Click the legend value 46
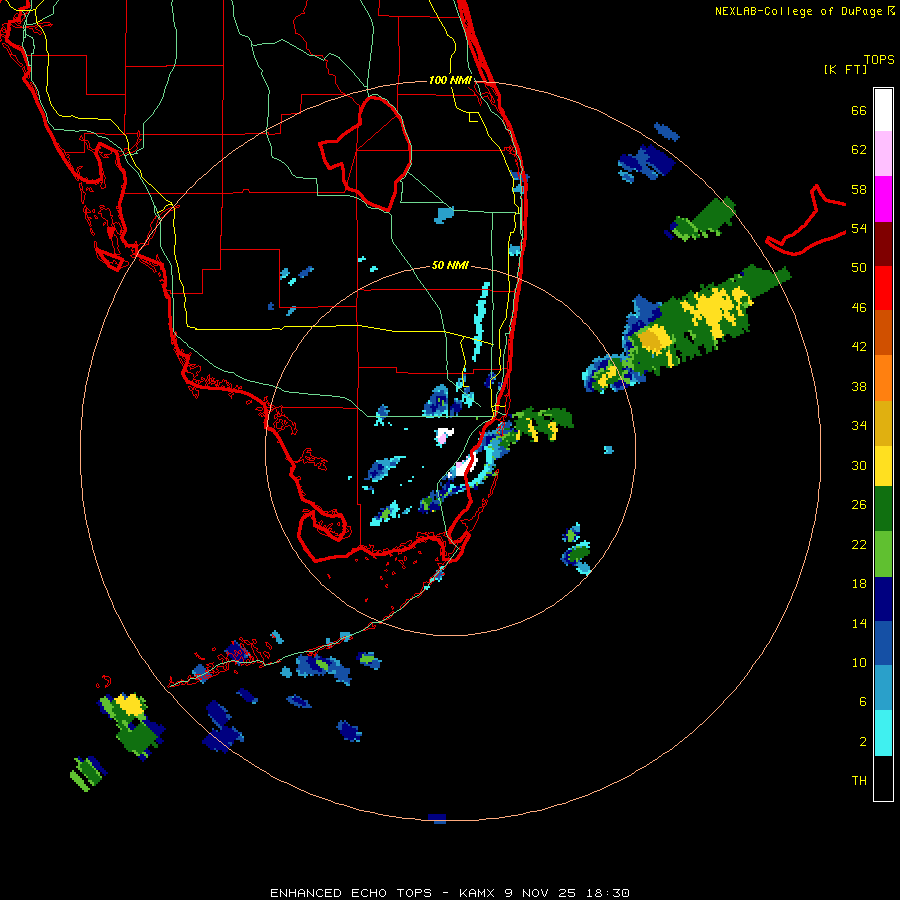 [859, 308]
